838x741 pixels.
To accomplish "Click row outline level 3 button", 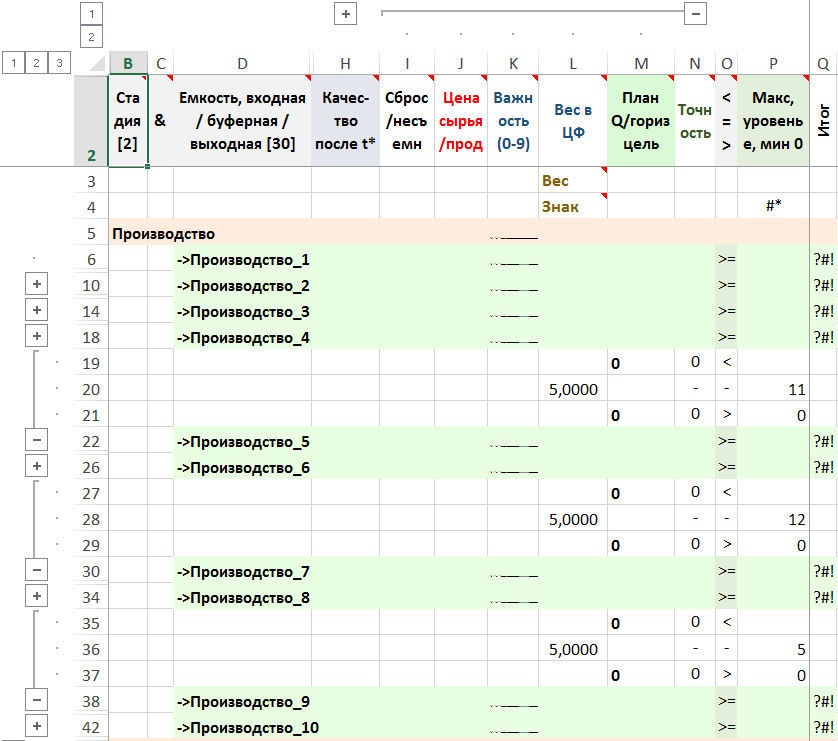I will [59, 63].
